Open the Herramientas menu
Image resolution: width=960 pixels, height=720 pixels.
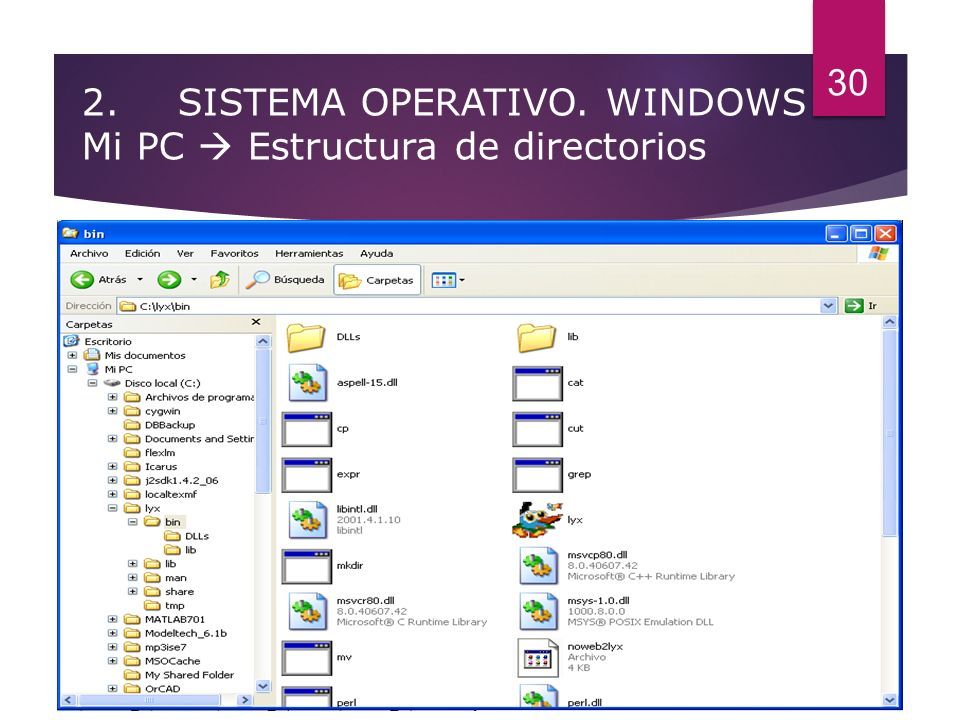[x=309, y=253]
